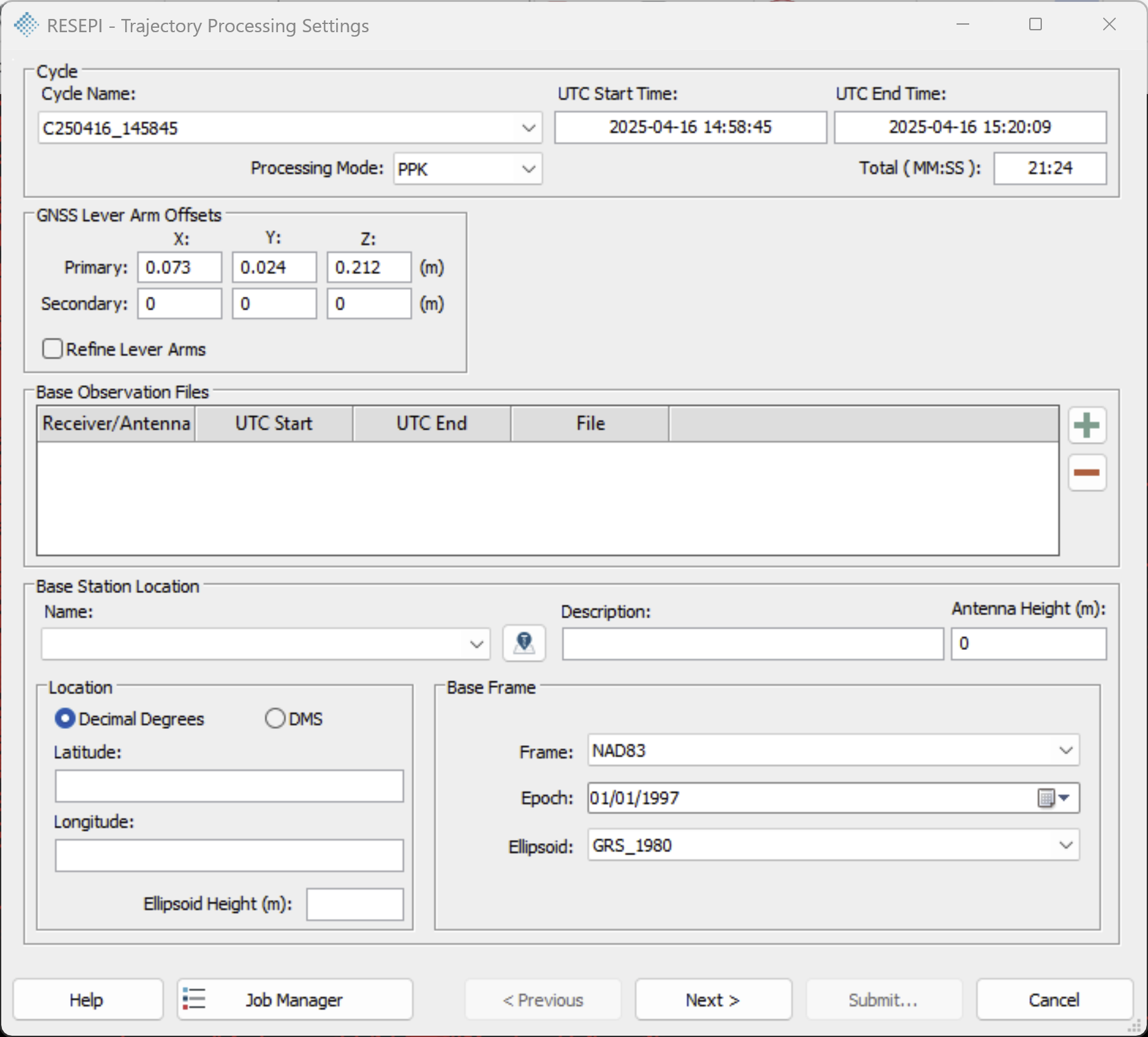
Task: Click the Latitude input field
Action: [229, 786]
